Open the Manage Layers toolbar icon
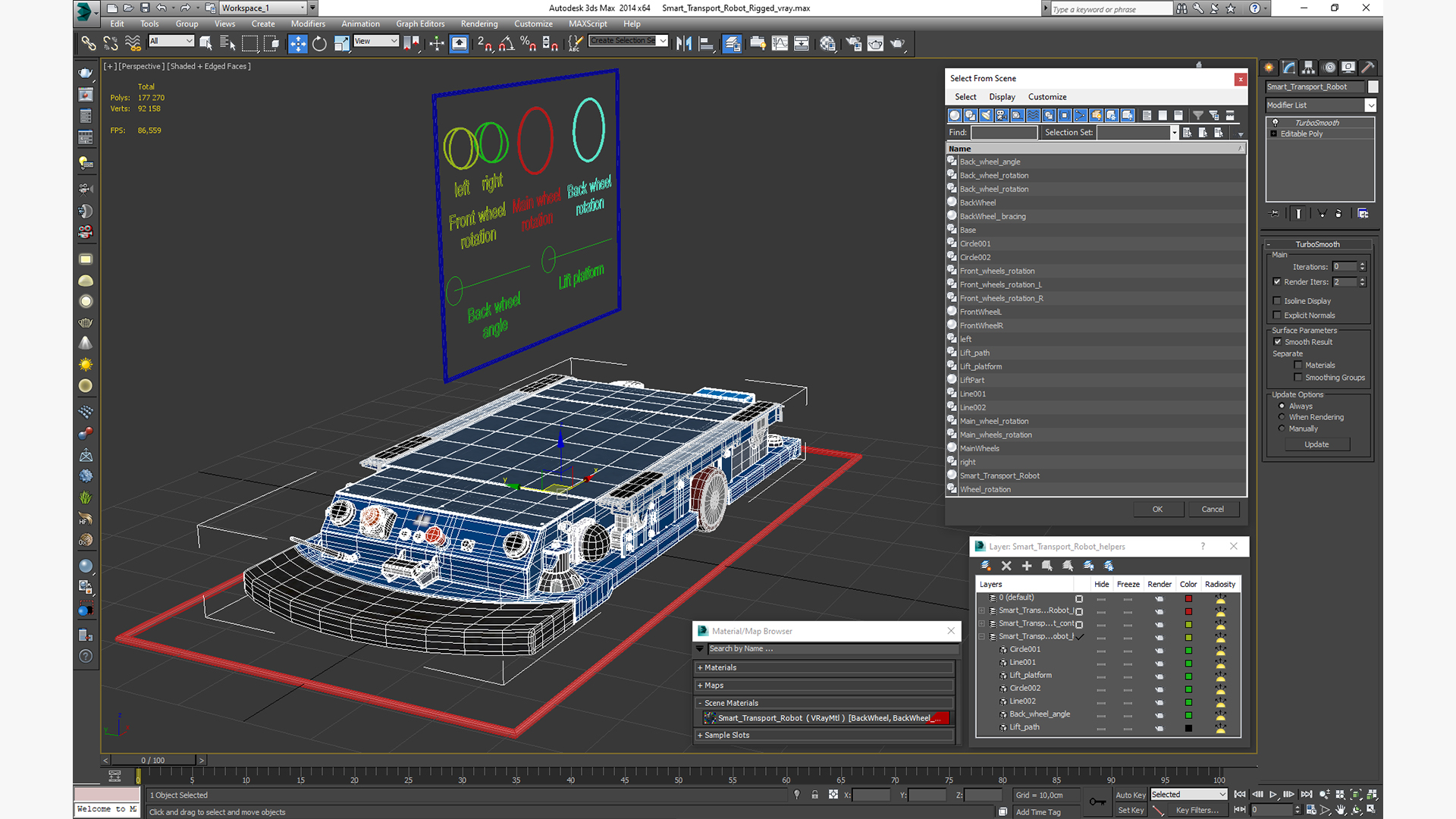The image size is (1456, 819). (732, 43)
